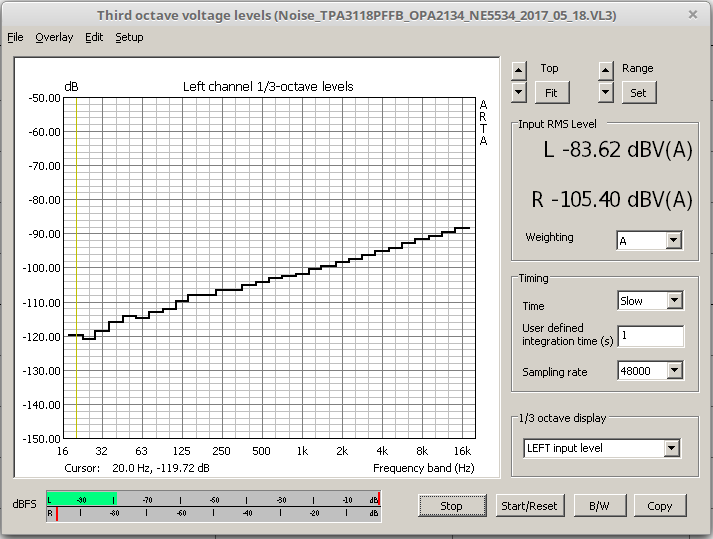Open the Edit menu
Viewport: 713px width, 539px height.
(x=94, y=37)
